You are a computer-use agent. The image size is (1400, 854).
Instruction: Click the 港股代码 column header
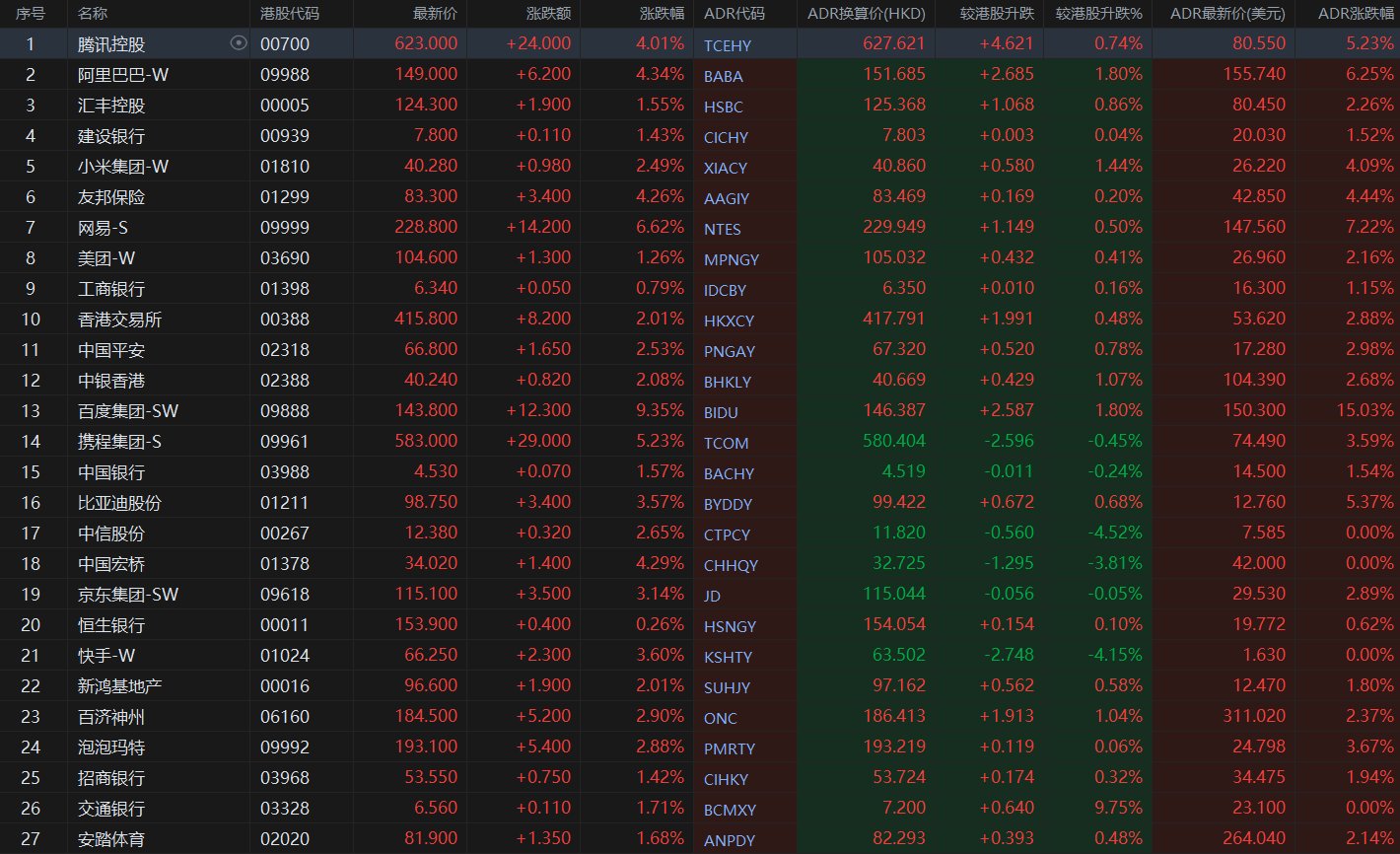(290, 14)
